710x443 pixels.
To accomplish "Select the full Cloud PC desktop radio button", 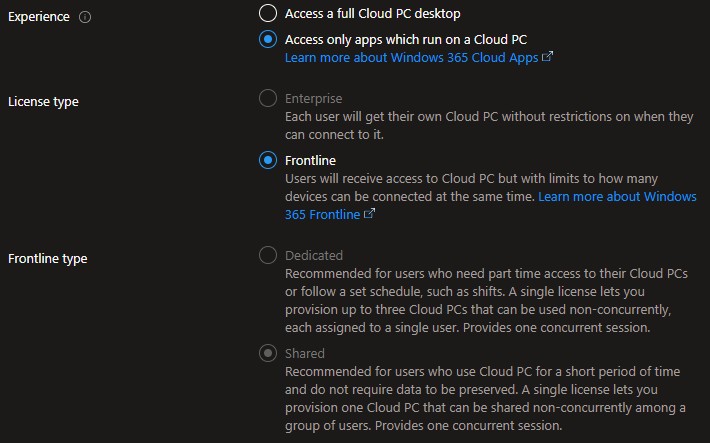I will [267, 13].
